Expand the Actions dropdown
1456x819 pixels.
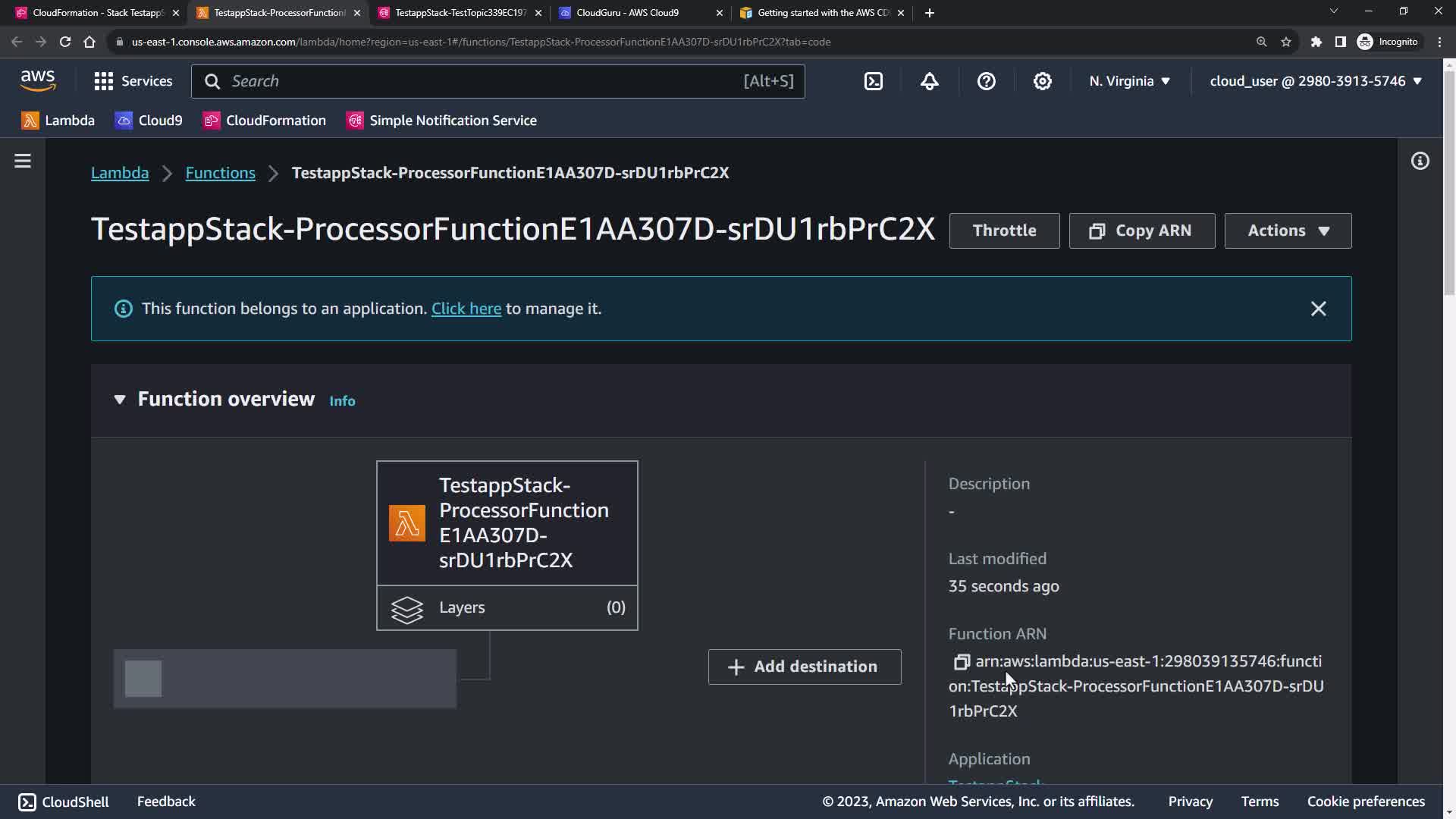(1288, 231)
